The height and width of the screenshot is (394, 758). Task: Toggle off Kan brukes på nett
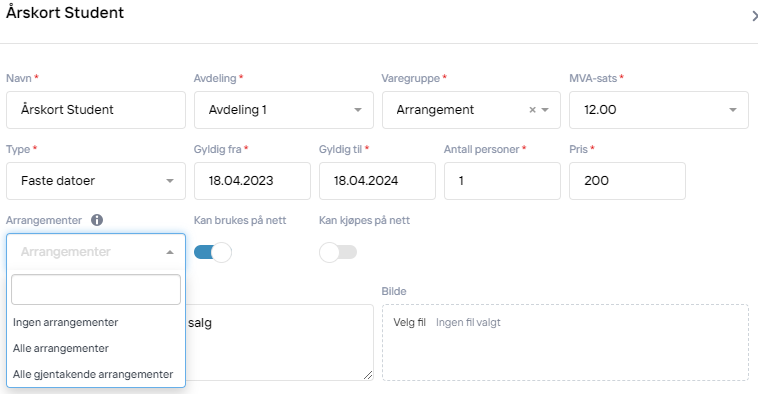click(213, 252)
